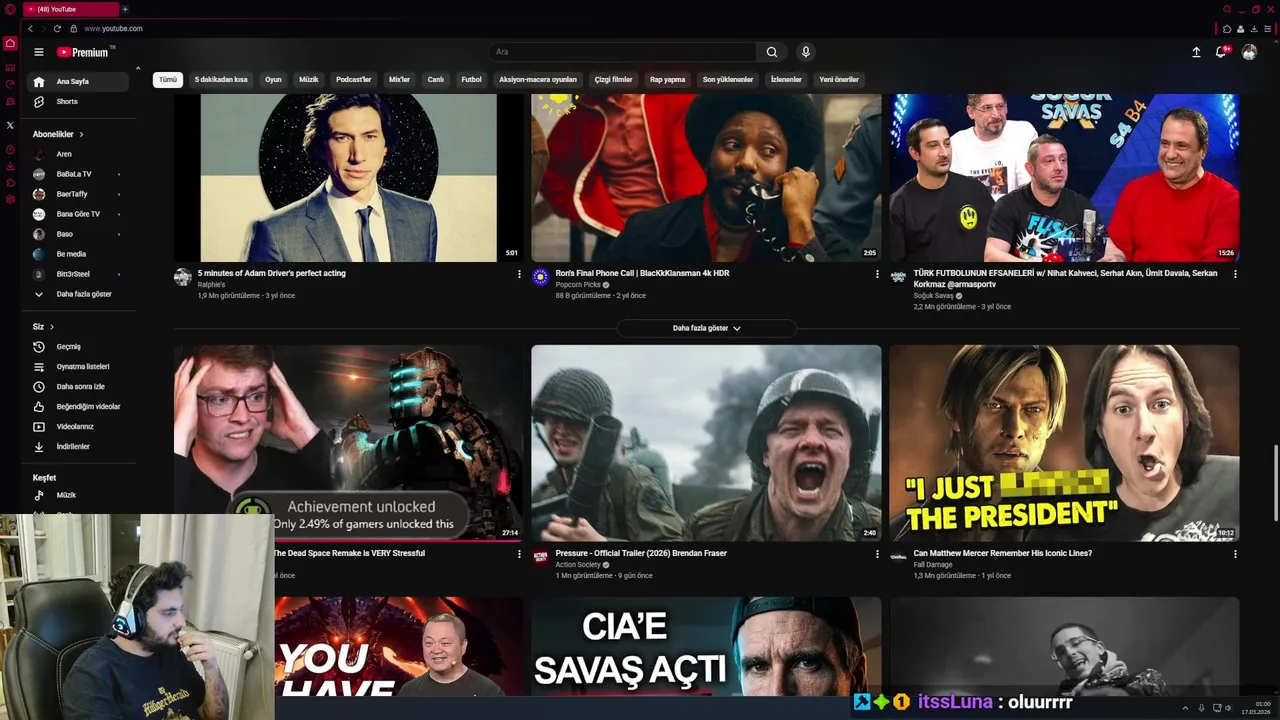Viewport: 1280px width, 720px height.
Task: Open options for Adam Driver video
Action: pyautogui.click(x=519, y=274)
